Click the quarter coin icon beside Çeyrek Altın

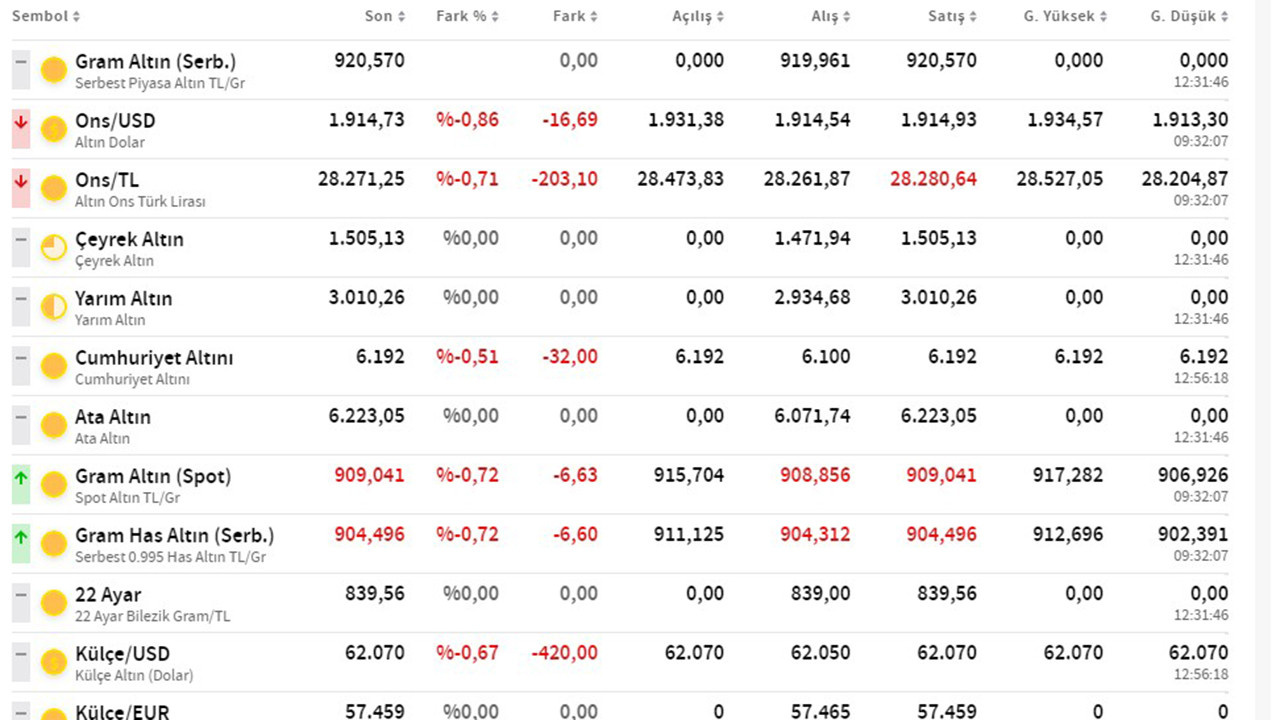pyautogui.click(x=54, y=248)
